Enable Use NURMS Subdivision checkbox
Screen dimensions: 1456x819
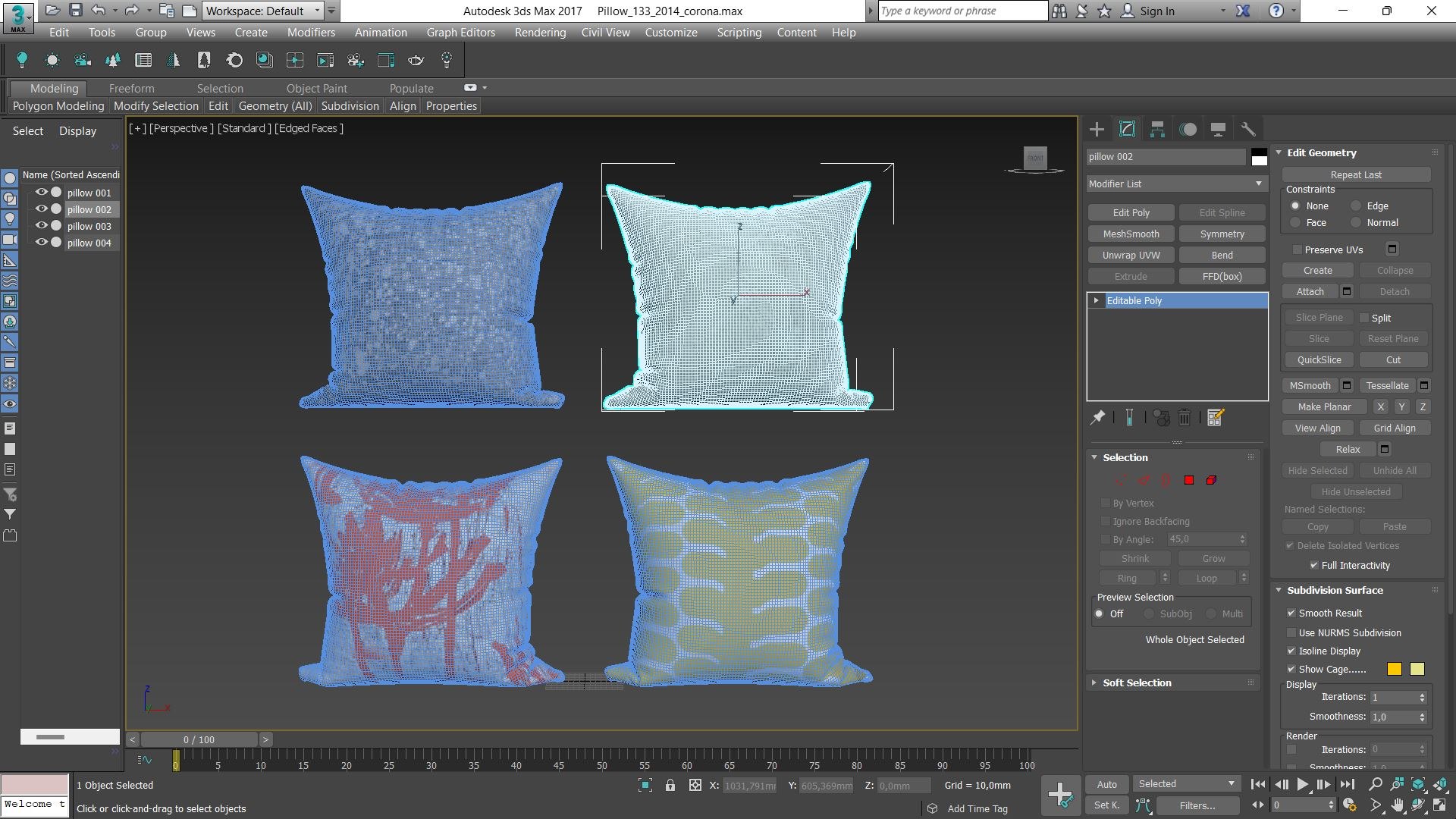click(1291, 632)
